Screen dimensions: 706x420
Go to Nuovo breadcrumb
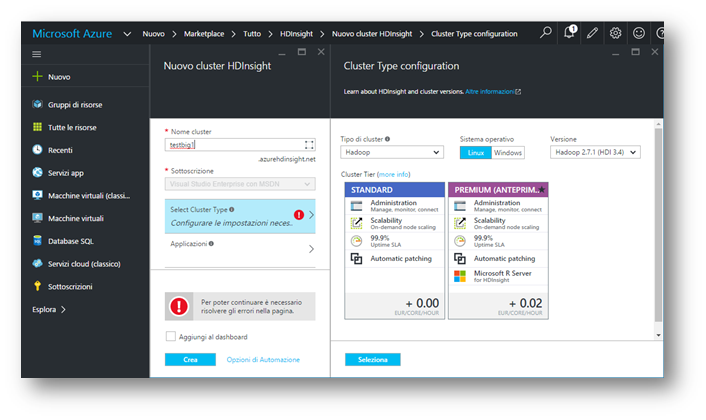(x=154, y=34)
